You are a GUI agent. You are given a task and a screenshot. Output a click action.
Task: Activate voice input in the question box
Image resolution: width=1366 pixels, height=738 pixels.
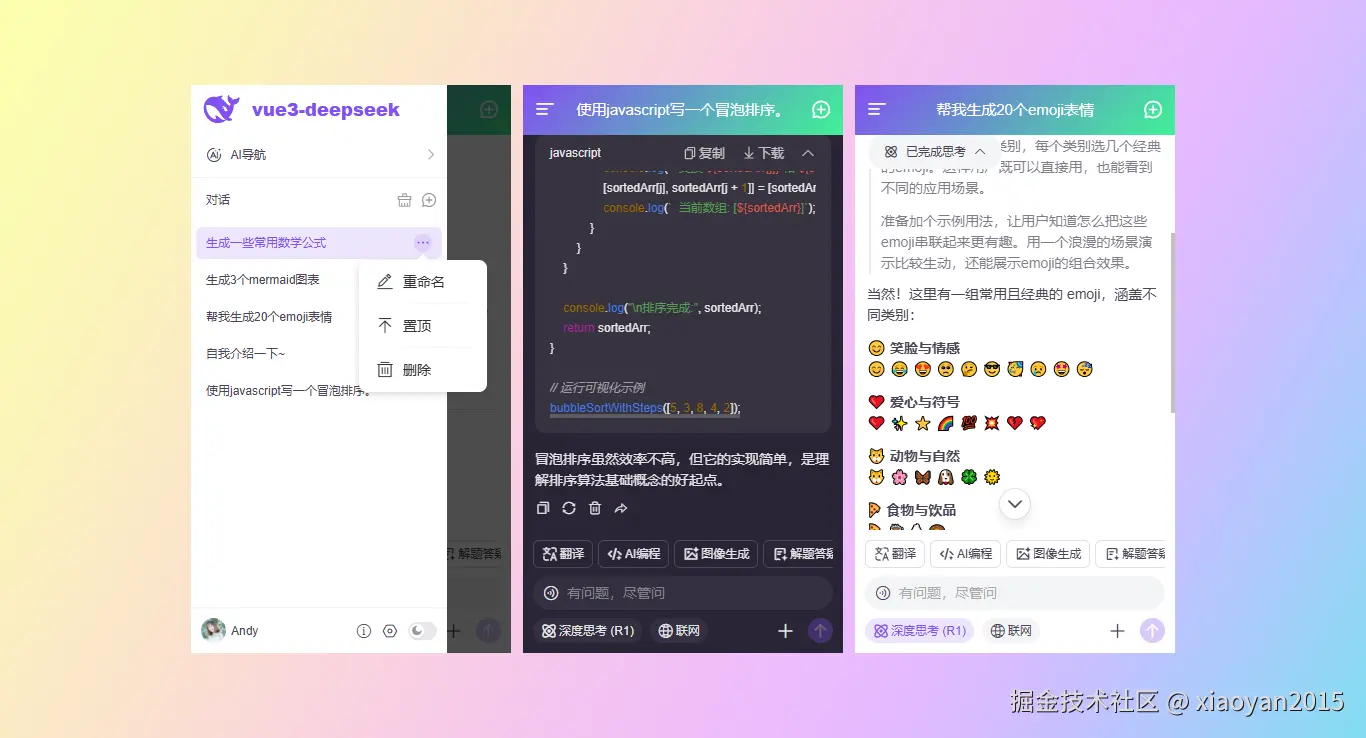click(x=549, y=593)
